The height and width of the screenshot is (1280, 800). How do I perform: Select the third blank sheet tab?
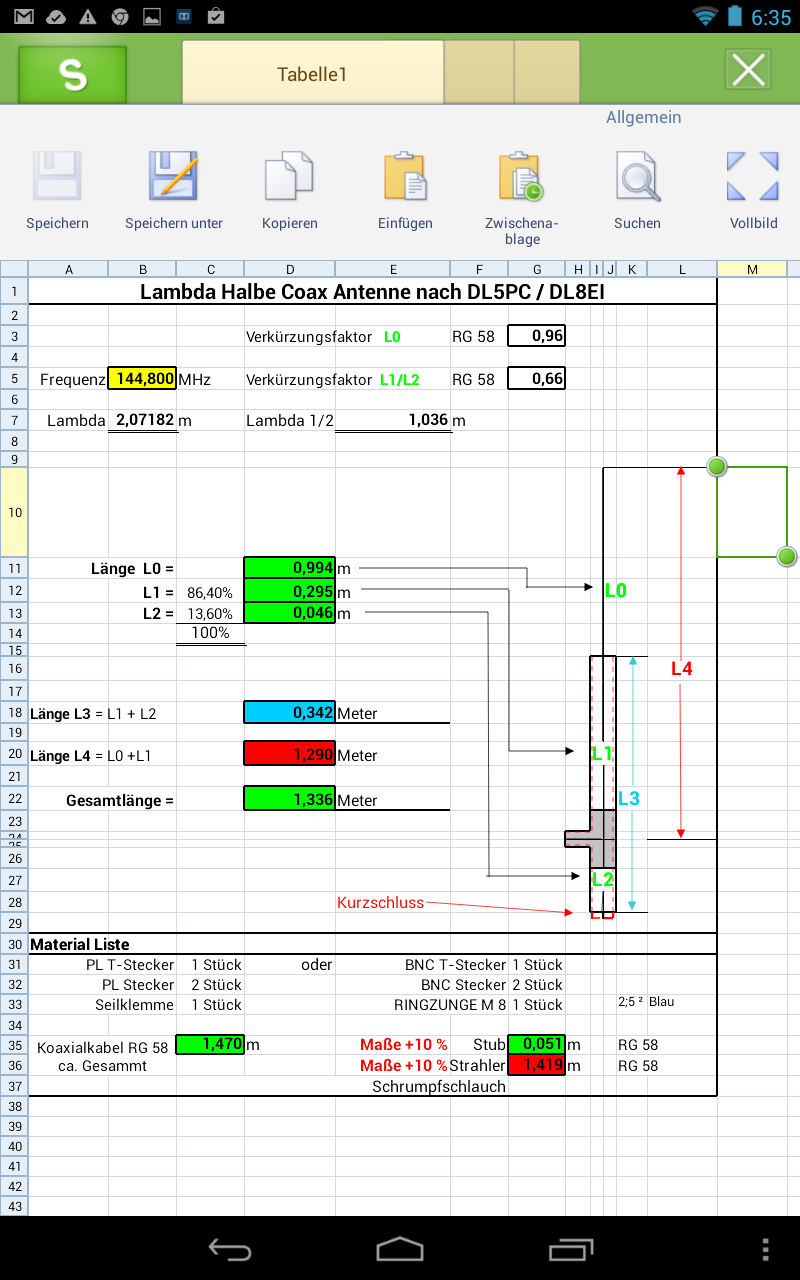click(x=547, y=73)
